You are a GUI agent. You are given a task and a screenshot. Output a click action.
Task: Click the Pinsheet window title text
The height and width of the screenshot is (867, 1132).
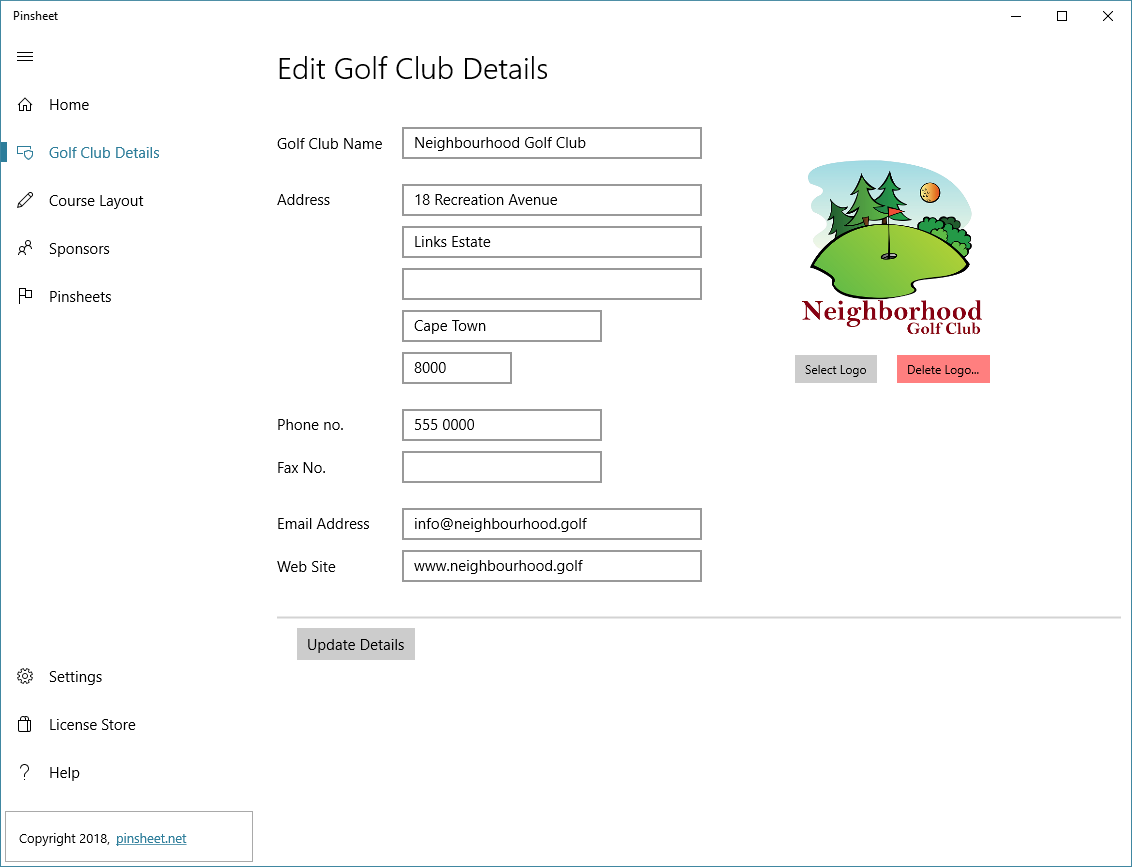35,16
